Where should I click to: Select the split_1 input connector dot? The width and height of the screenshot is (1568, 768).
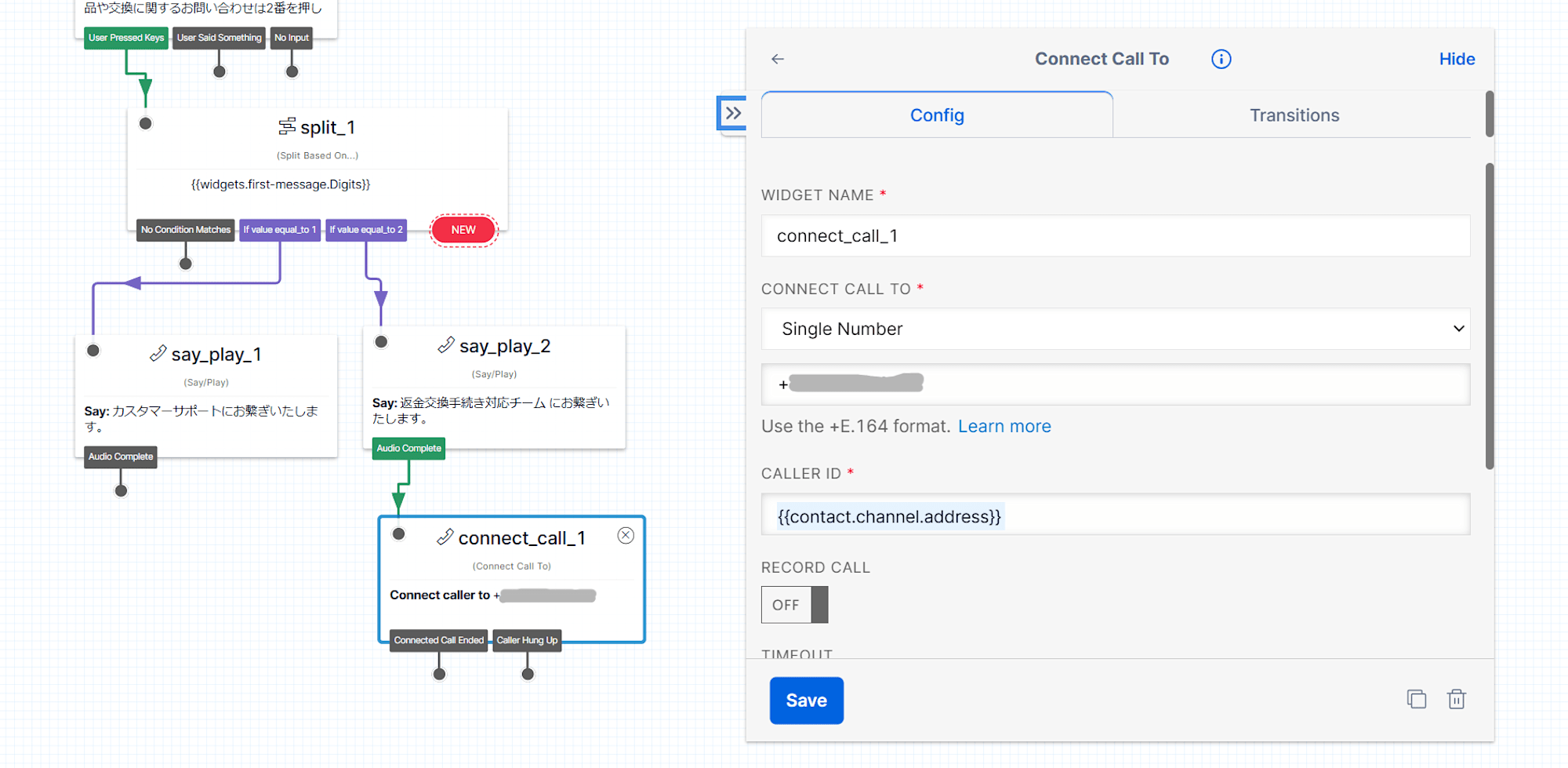[146, 123]
